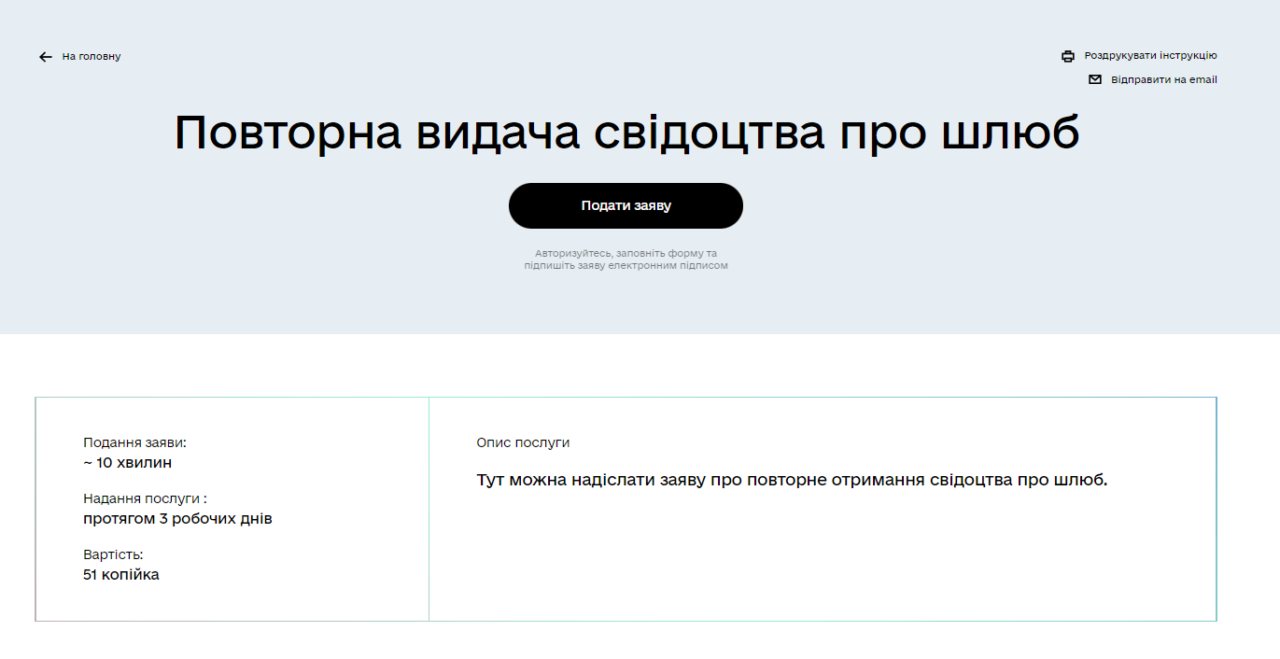Screen dimensions: 1280x659
Task: Click the back arrow icon
Action: pyautogui.click(x=45, y=57)
